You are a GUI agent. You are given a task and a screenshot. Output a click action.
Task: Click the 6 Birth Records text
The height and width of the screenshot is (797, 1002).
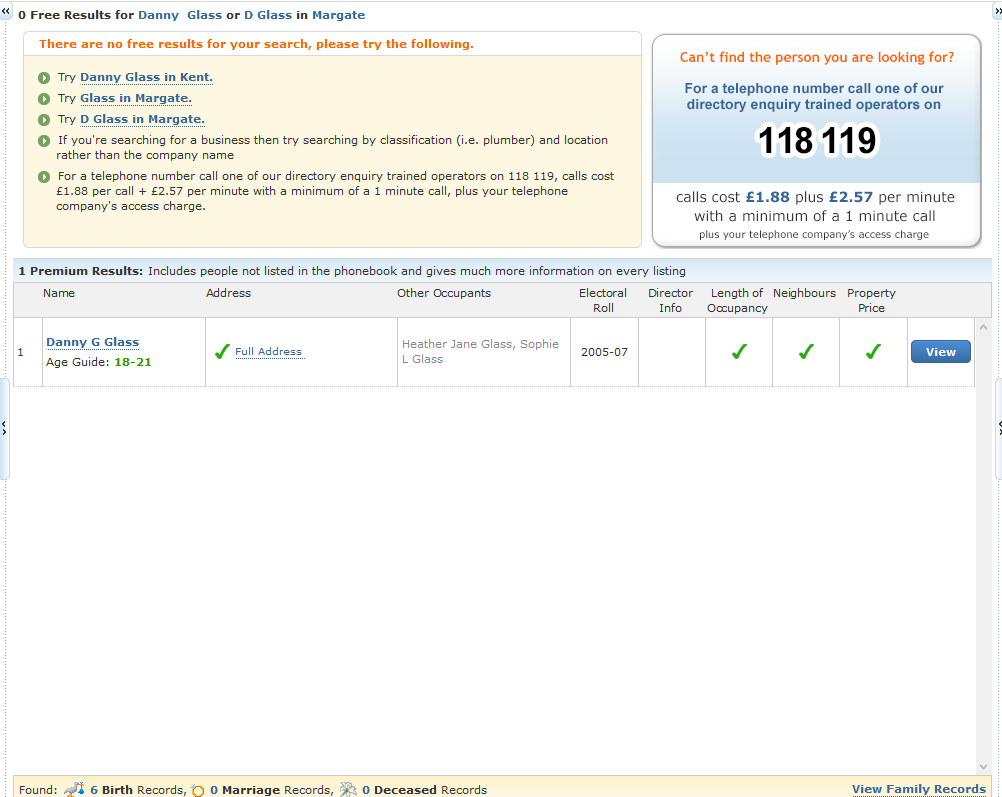[137, 790]
